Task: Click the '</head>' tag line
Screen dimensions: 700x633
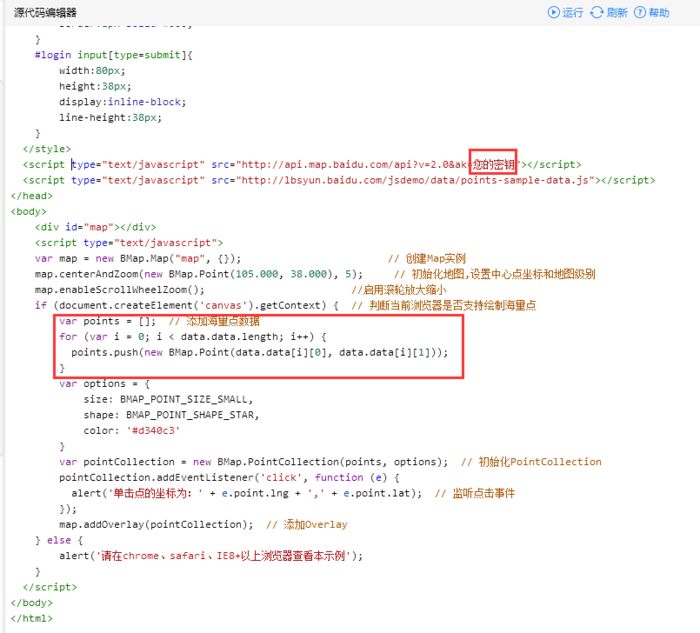Action: [x=32, y=196]
